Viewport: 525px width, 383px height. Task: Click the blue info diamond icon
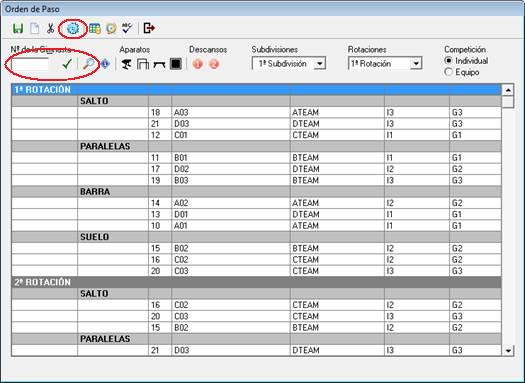105,64
